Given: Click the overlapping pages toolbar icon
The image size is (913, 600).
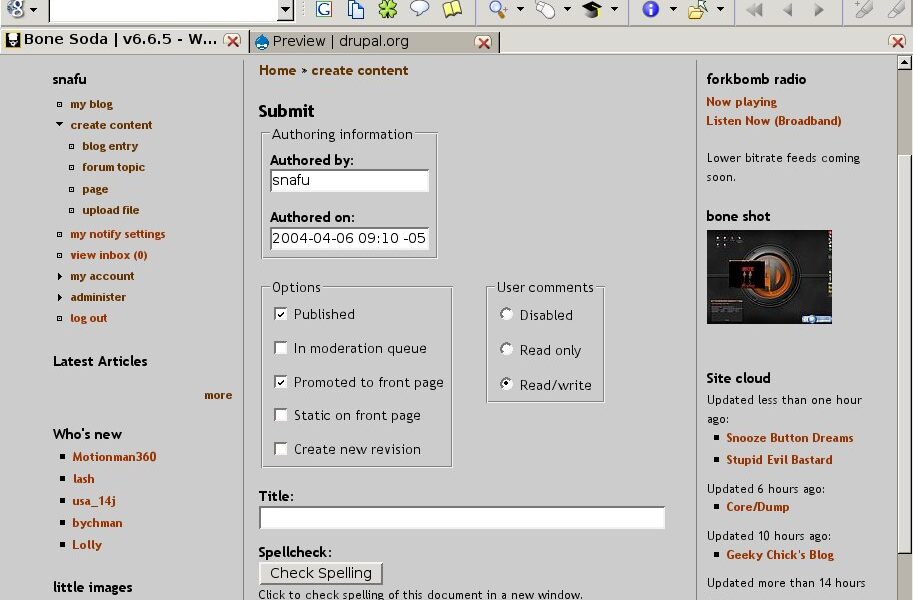Looking at the screenshot, I should (356, 10).
